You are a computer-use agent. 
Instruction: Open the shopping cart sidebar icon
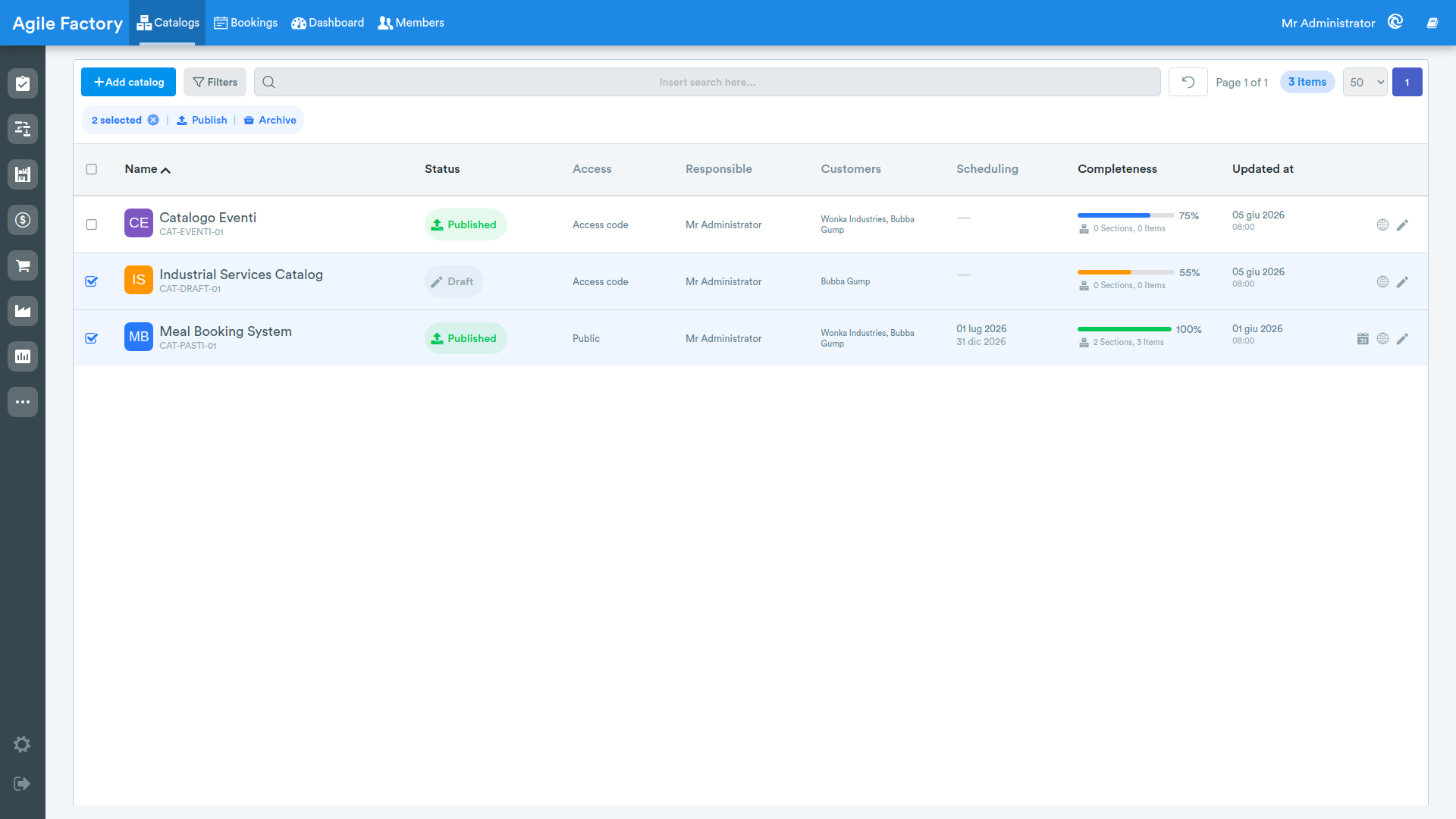(23, 265)
